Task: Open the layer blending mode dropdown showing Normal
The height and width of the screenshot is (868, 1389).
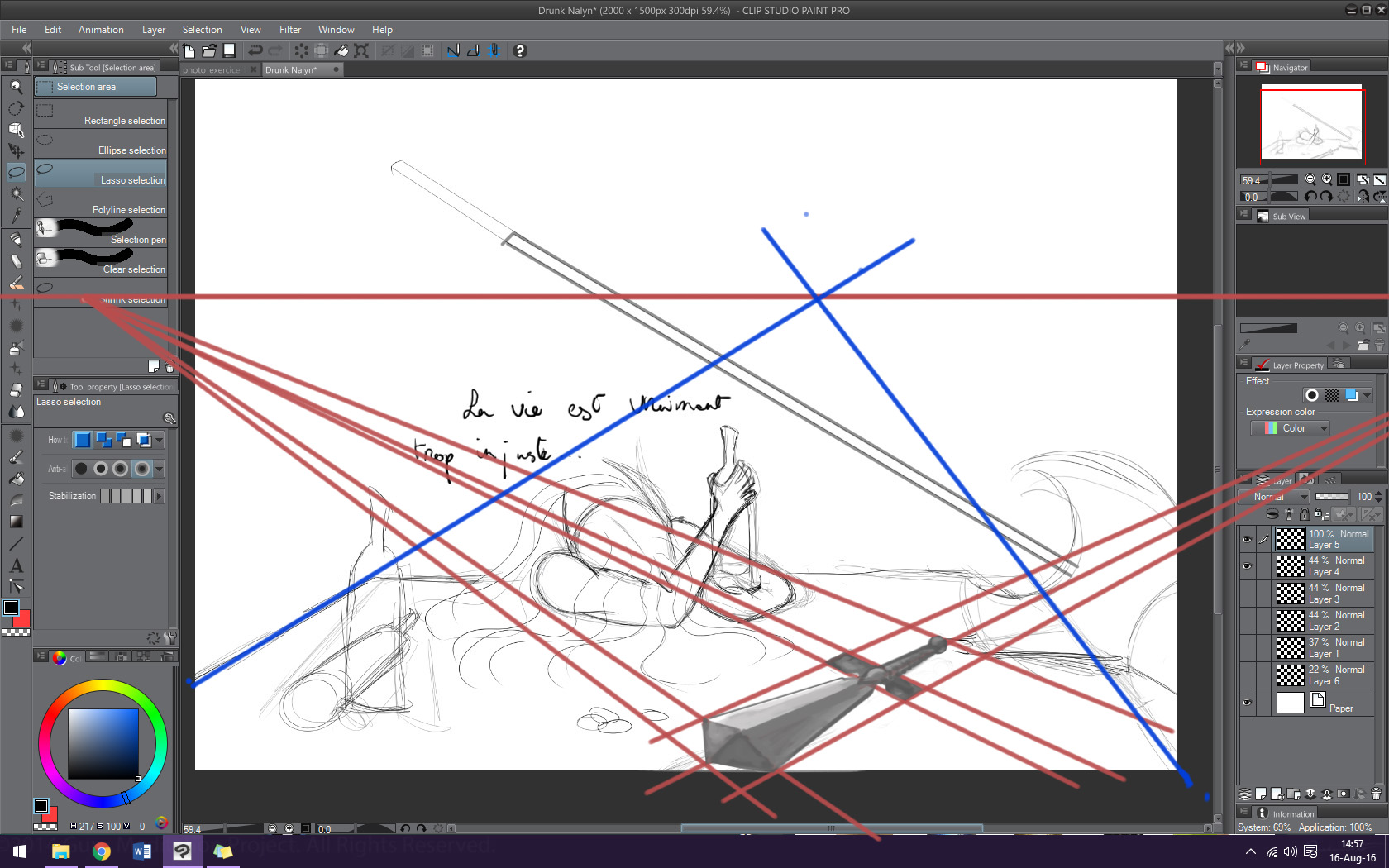Action: tap(1273, 497)
